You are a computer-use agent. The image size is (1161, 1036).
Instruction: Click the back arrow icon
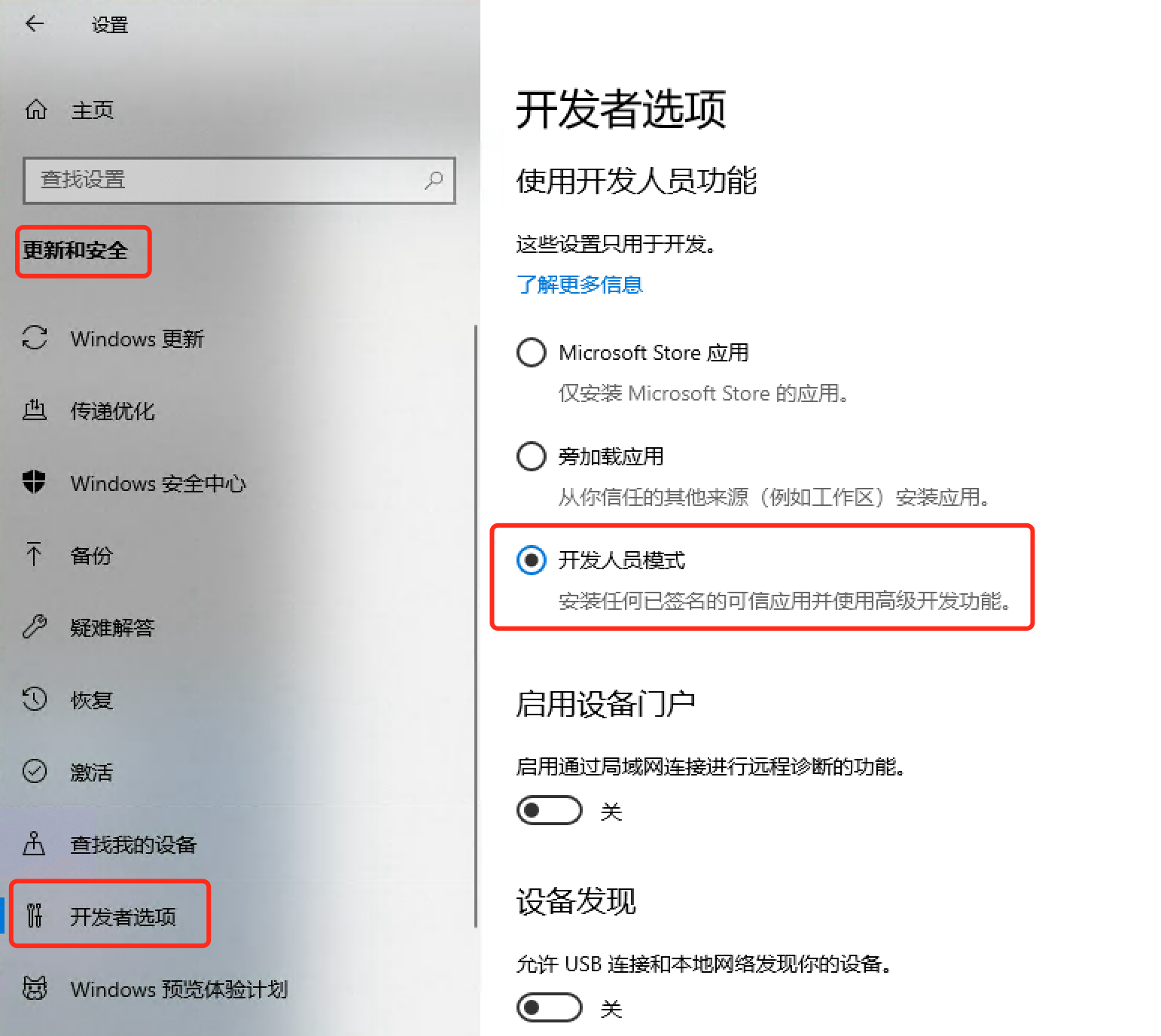[35, 24]
